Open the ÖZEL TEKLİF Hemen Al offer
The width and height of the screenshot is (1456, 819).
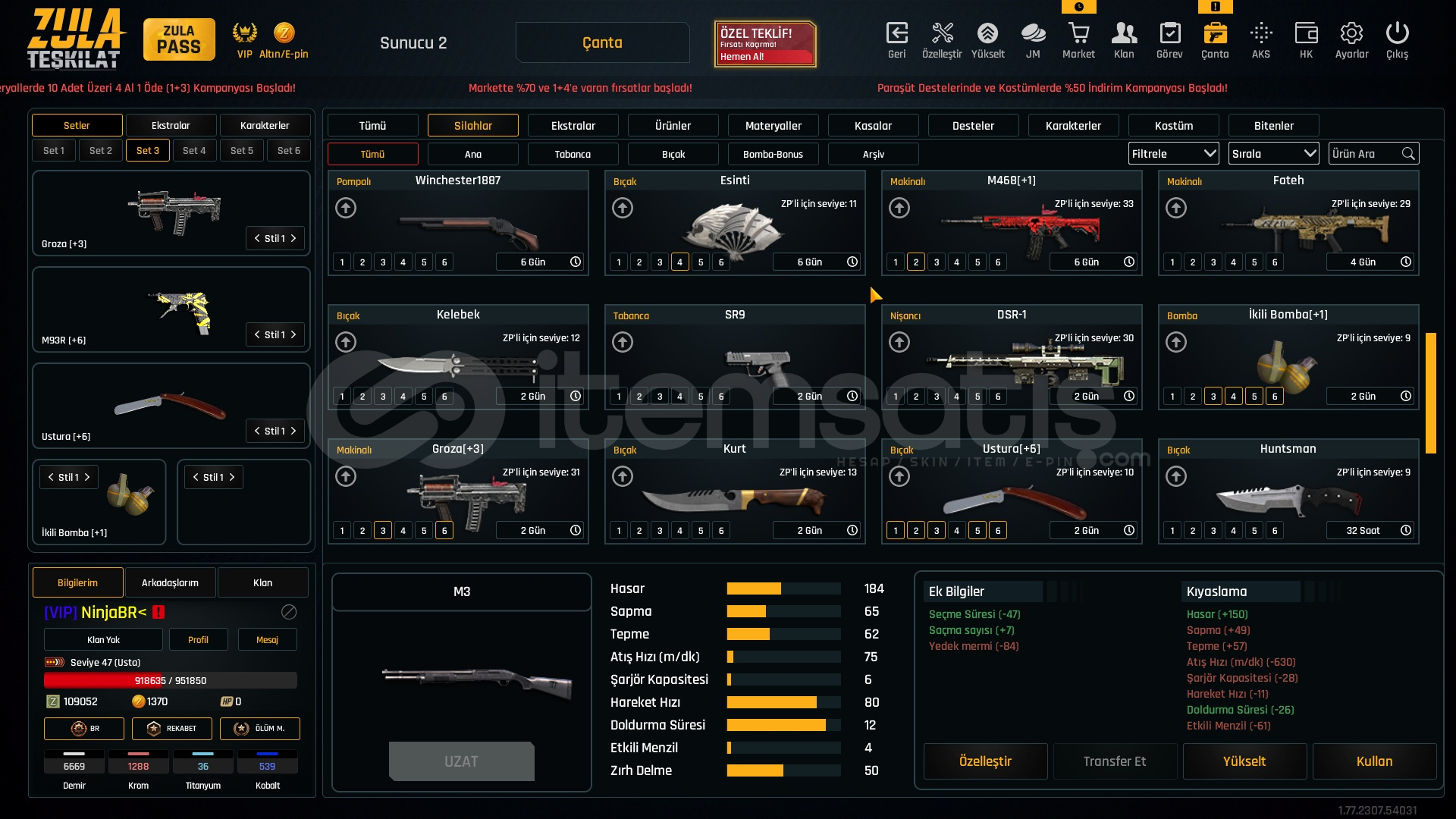(x=766, y=44)
